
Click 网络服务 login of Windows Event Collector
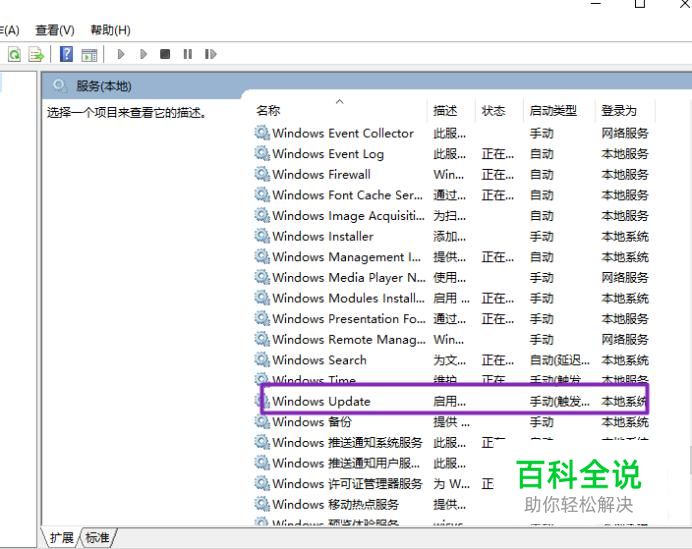[x=624, y=133]
